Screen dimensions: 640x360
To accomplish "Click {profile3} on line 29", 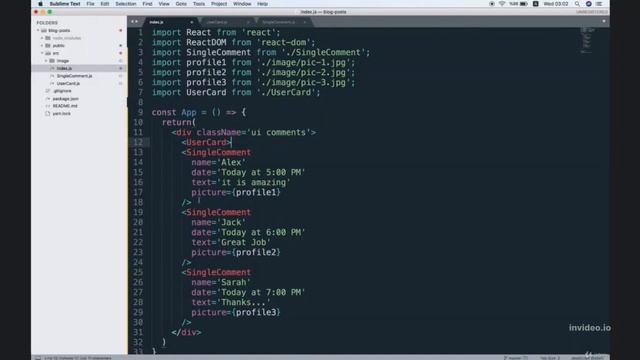I will point(256,312).
